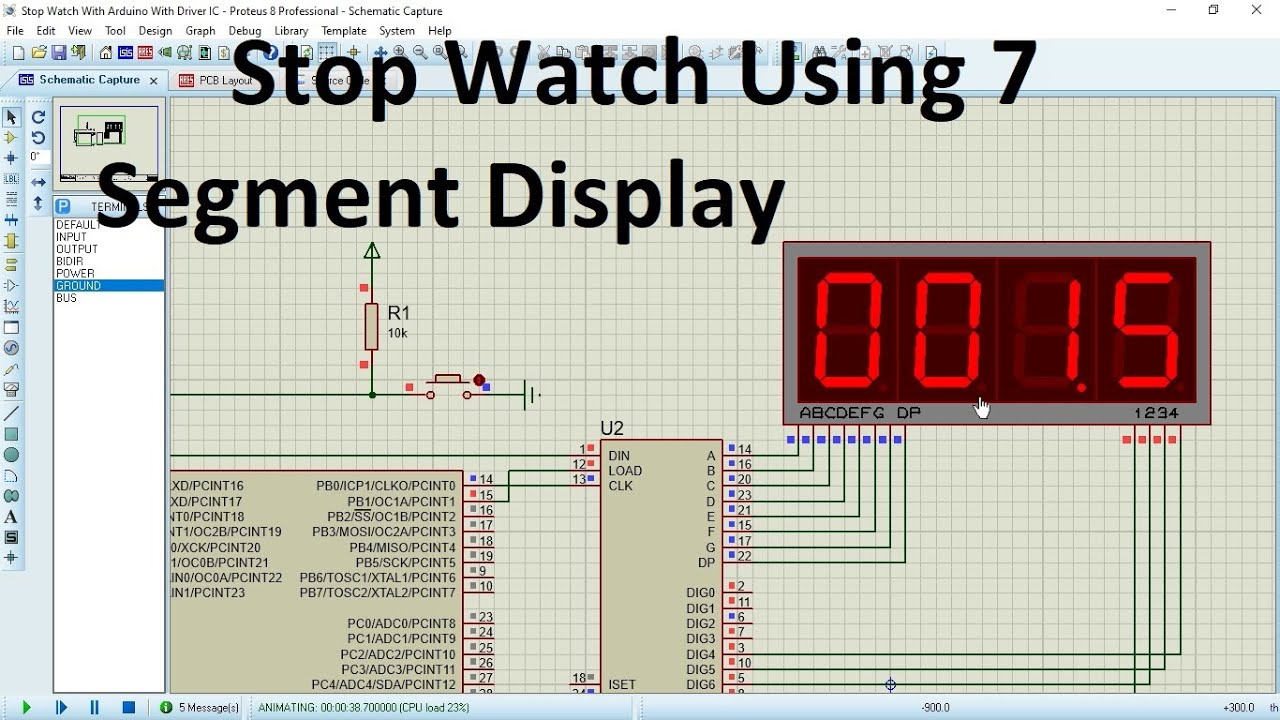This screenshot has width=1280, height=720.
Task: Advance the simulation with Step button
Action: click(x=61, y=707)
